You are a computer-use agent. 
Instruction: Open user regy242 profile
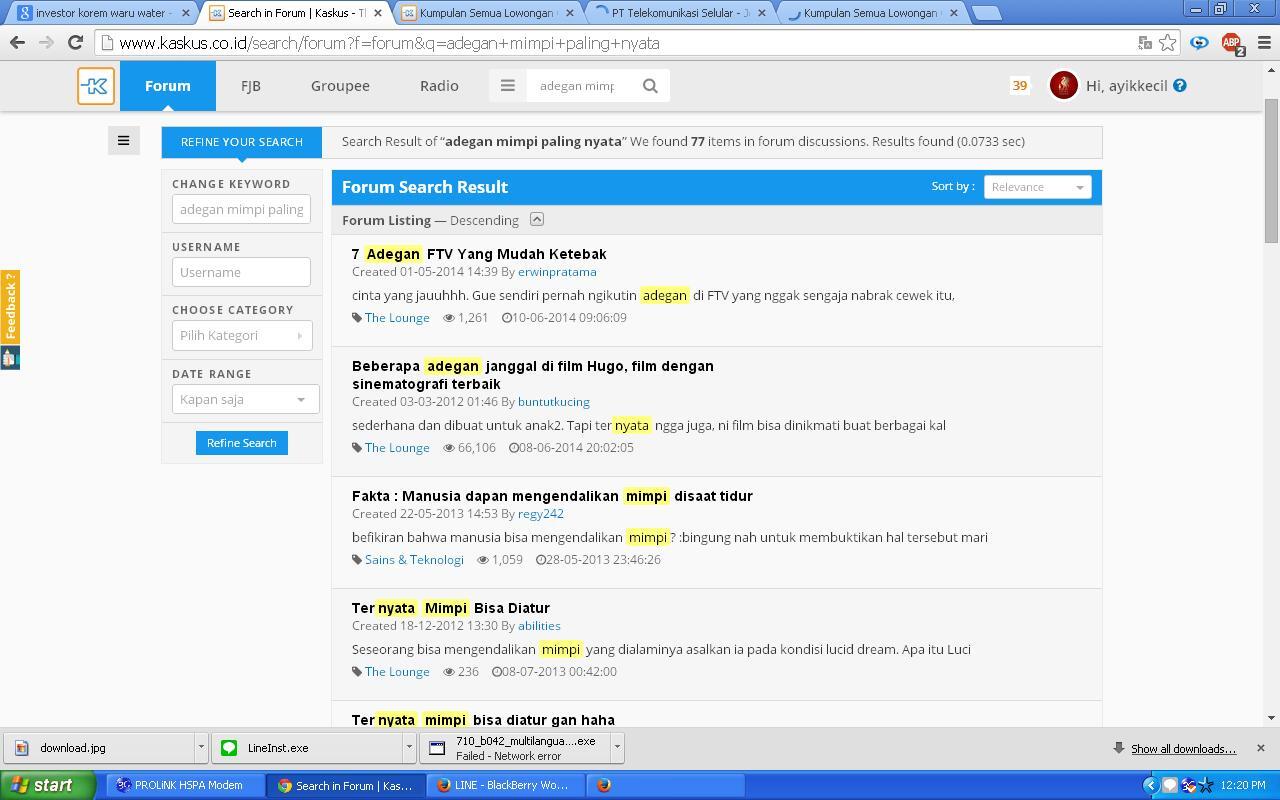pyautogui.click(x=540, y=514)
